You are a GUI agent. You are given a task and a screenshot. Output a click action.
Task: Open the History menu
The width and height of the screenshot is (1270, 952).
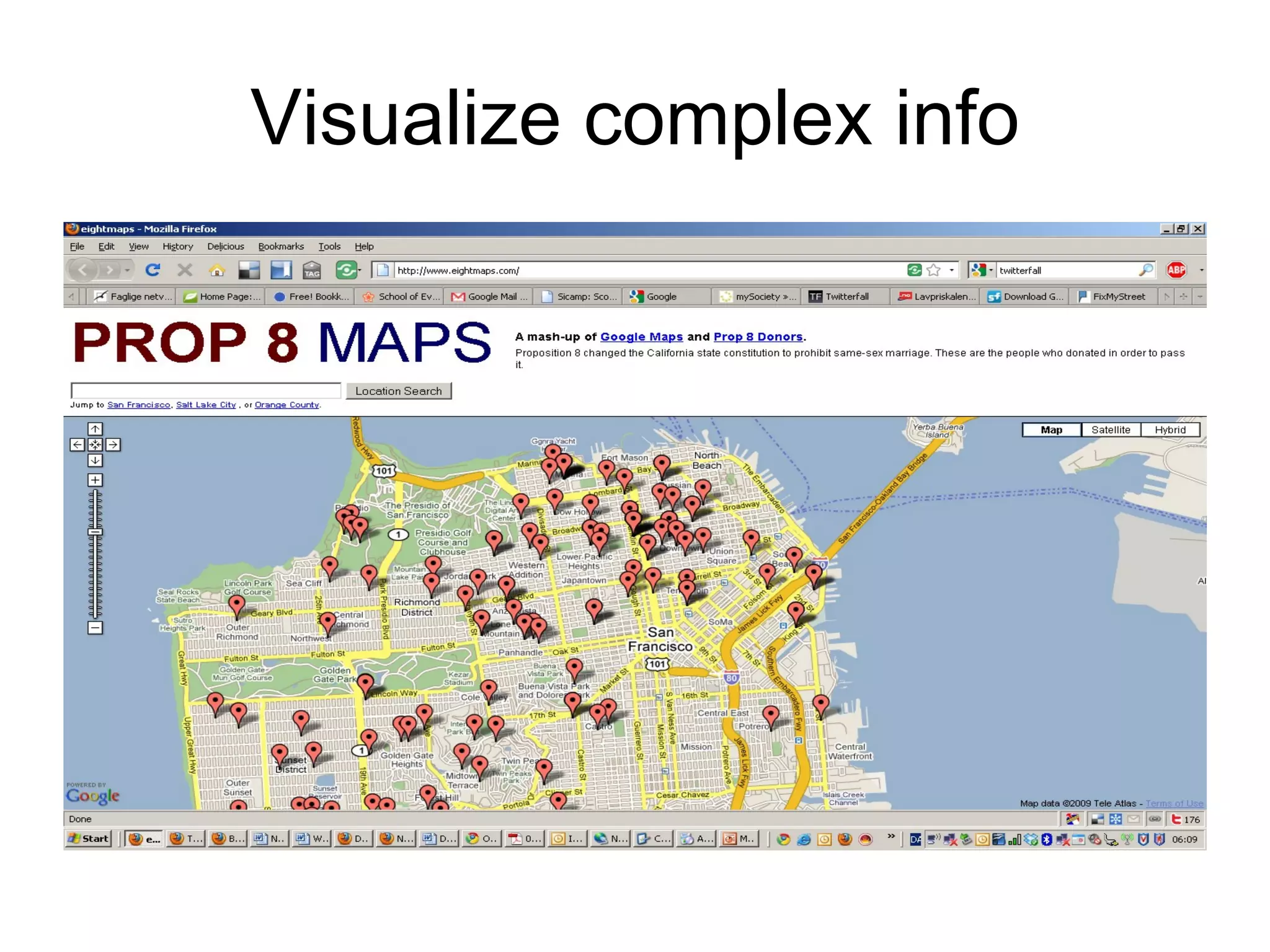click(178, 247)
